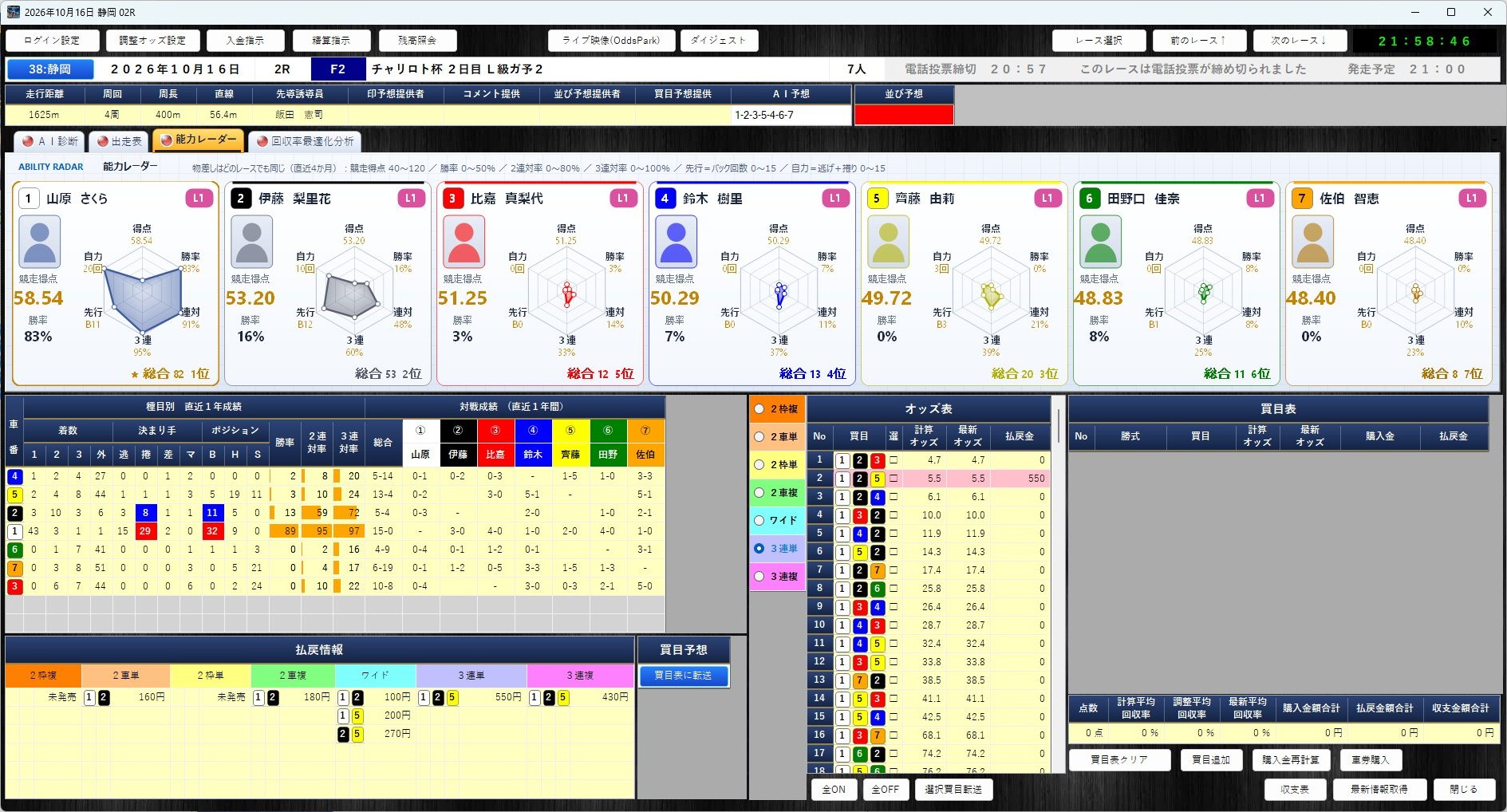1507x812 pixels.
Task: Click 比嘉 真梨代 red avatar icon
Action: coord(464,242)
